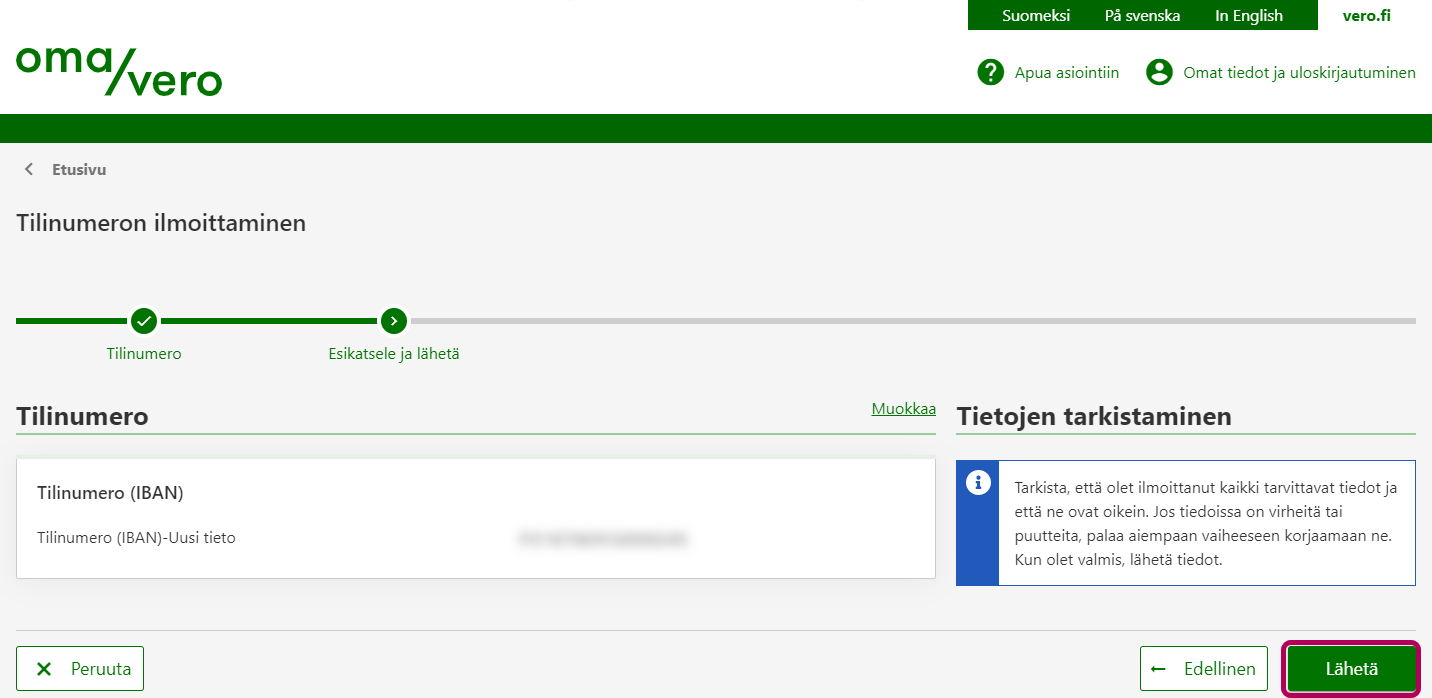Switch language to På svenska
The height and width of the screenshot is (698, 1432).
point(1142,15)
